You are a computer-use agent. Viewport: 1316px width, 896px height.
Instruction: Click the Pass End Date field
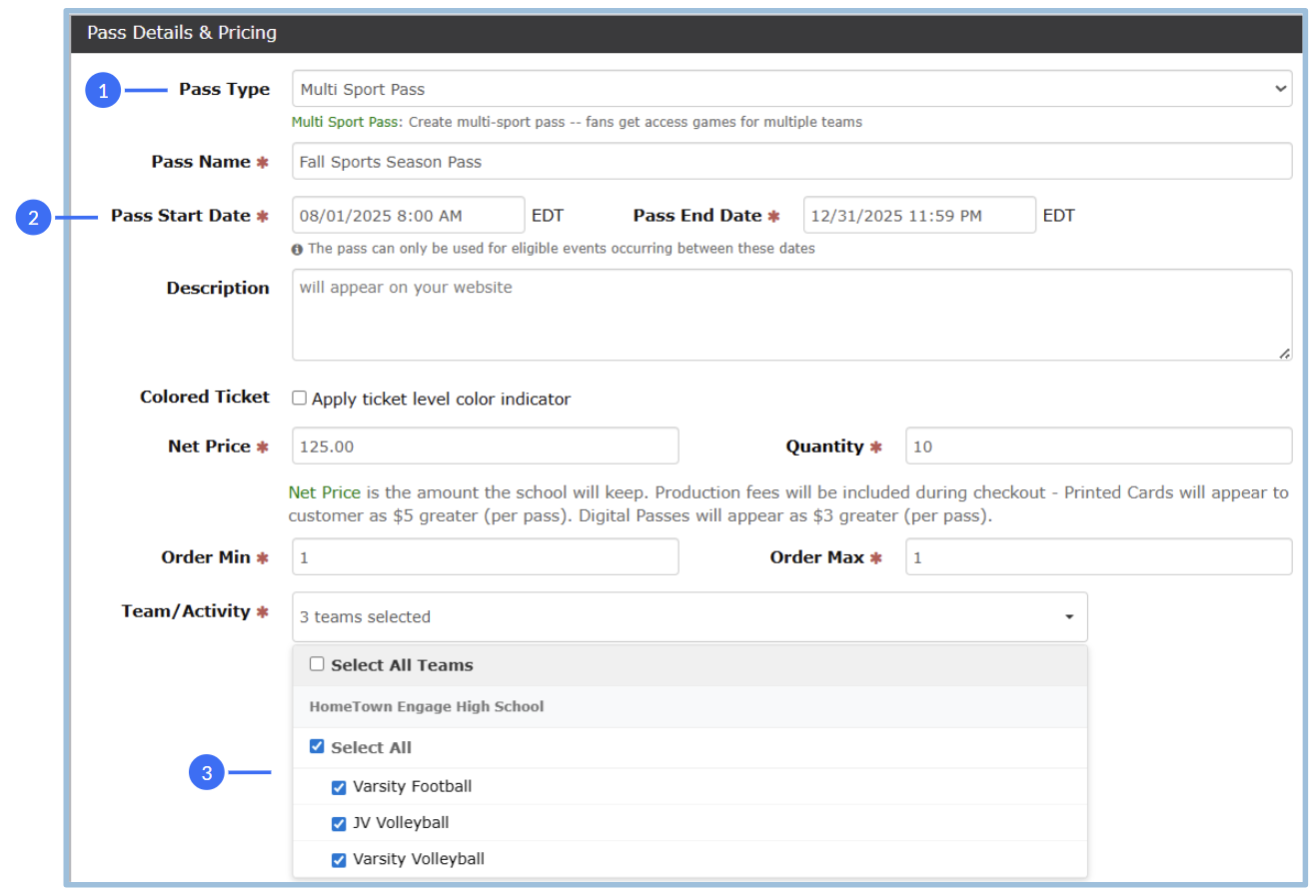tap(918, 216)
